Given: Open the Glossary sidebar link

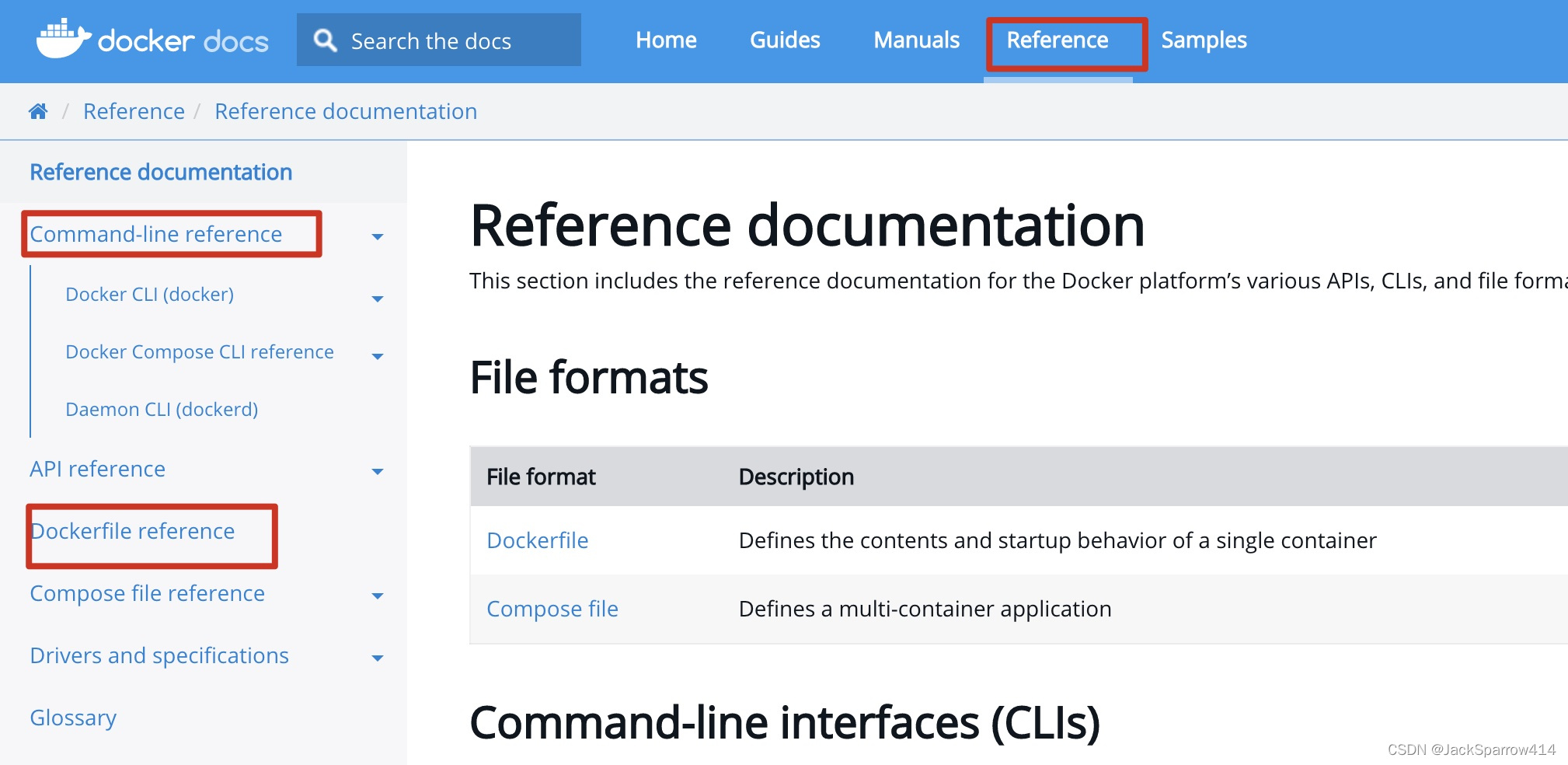Looking at the screenshot, I should (73, 718).
